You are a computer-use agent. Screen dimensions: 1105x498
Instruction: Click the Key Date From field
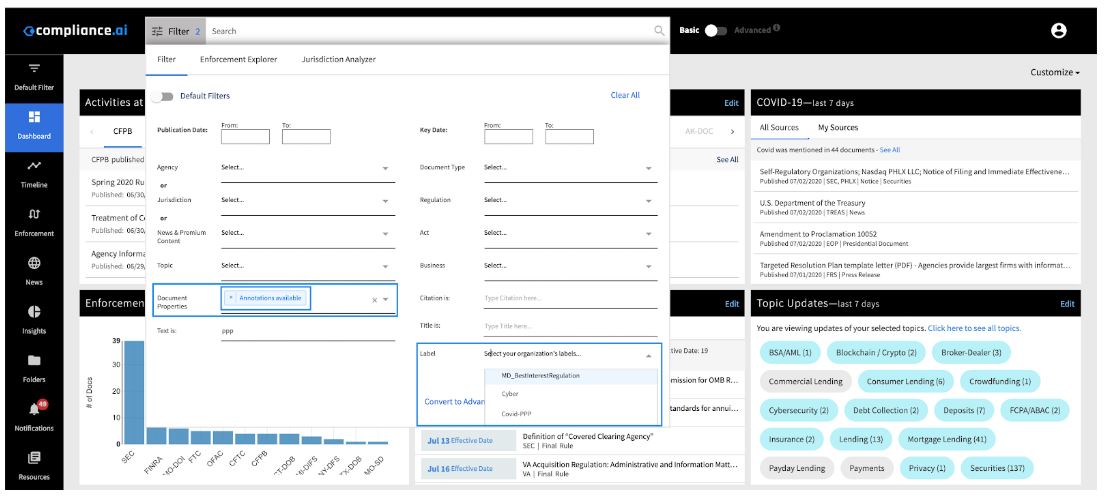click(x=508, y=137)
